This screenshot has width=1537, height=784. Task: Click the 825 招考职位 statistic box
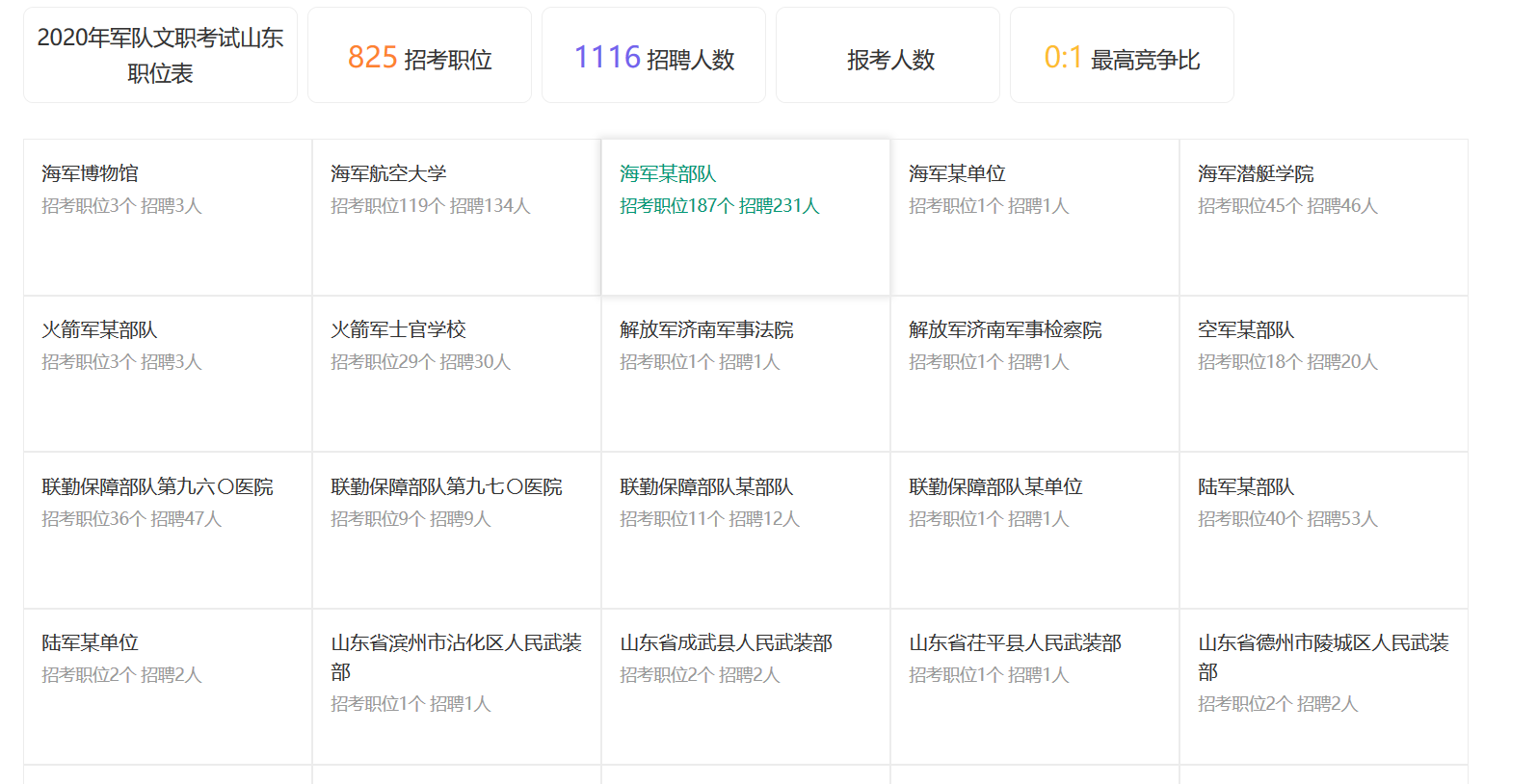pos(419,56)
